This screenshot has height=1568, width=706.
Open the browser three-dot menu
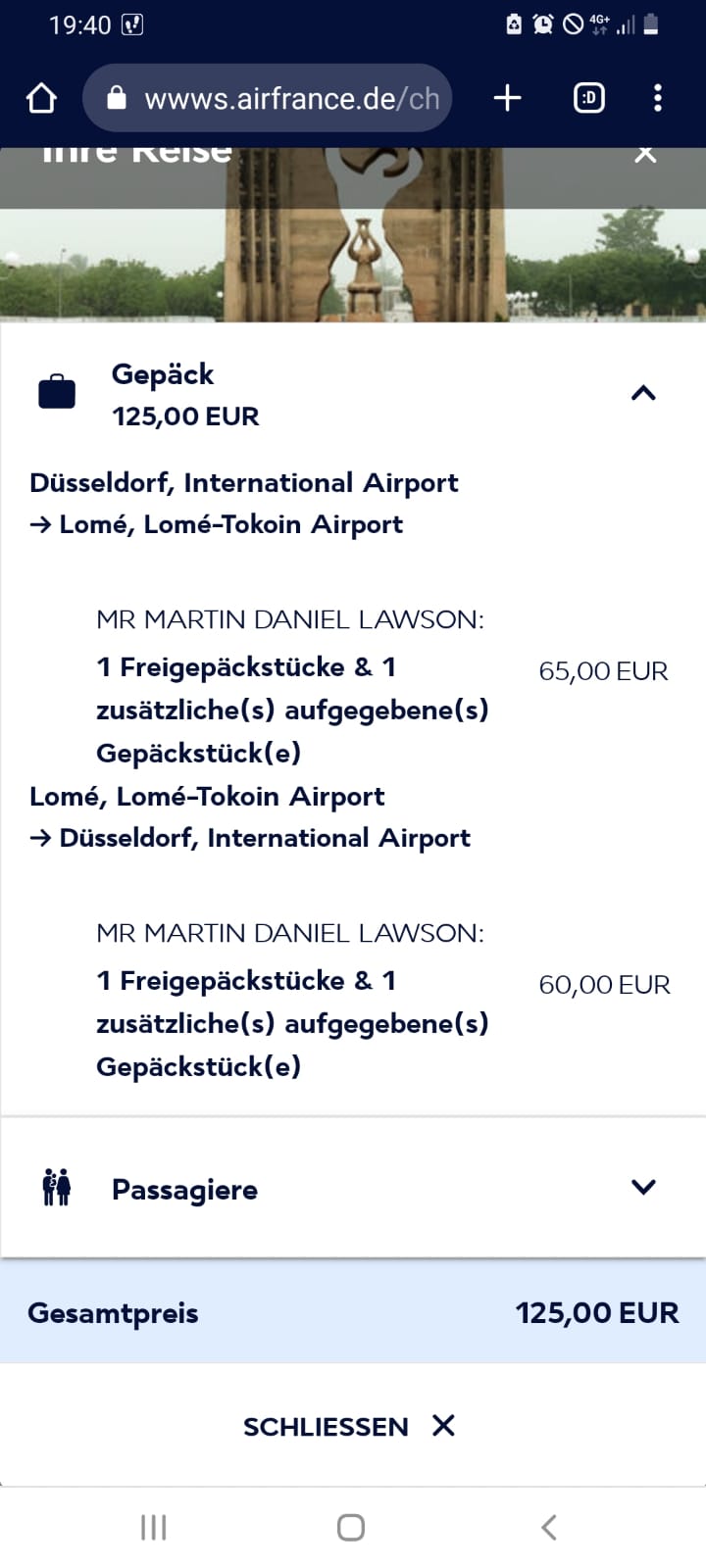click(657, 98)
